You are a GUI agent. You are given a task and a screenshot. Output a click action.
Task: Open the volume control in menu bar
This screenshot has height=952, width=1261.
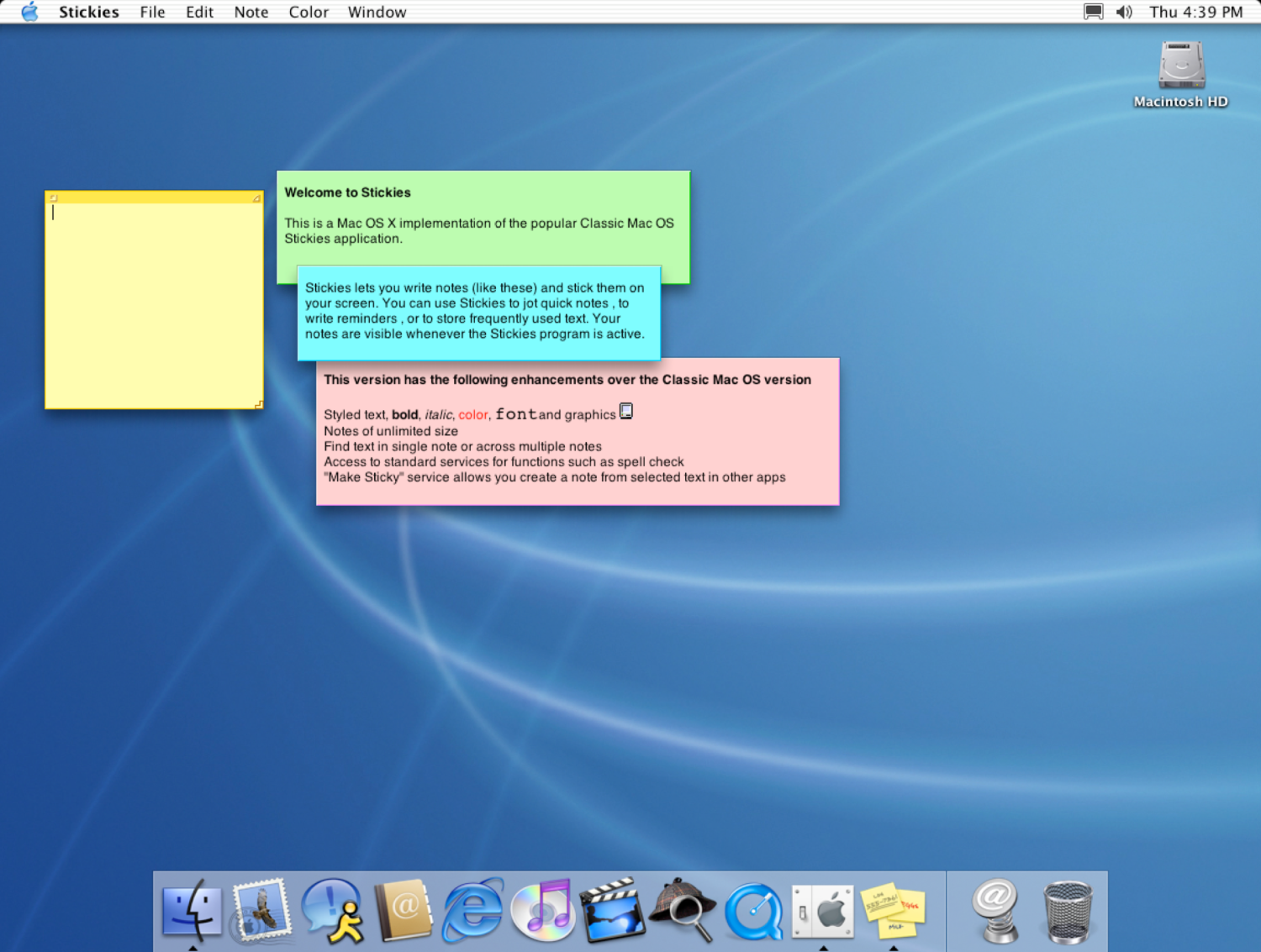1124,13
